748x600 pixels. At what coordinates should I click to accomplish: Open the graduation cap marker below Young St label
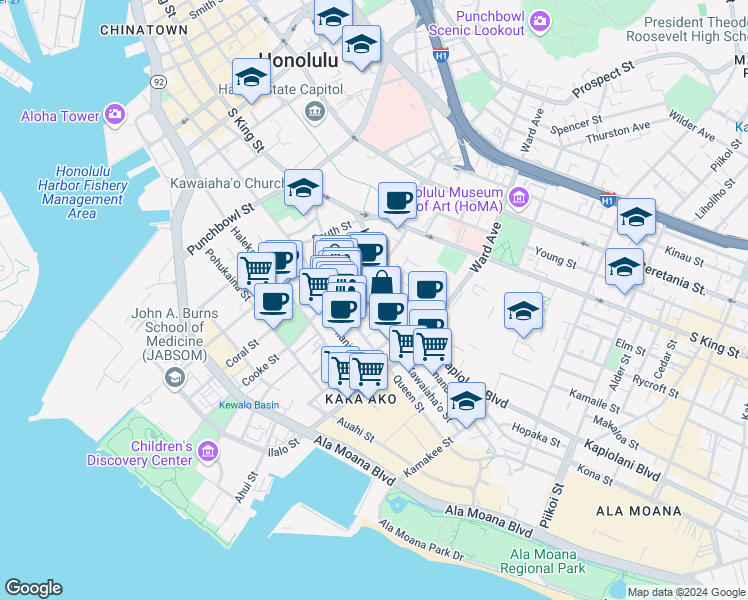[x=523, y=314]
